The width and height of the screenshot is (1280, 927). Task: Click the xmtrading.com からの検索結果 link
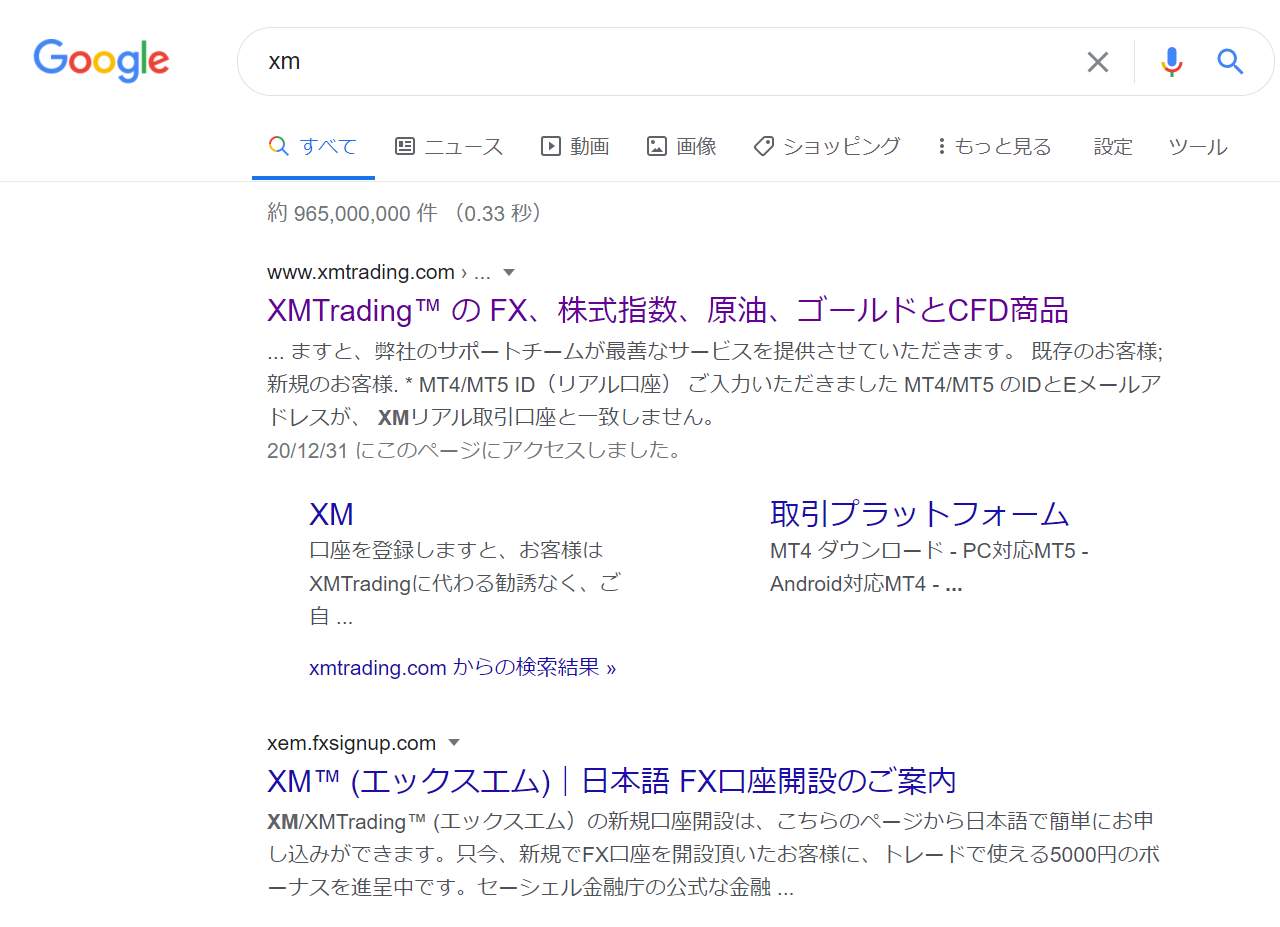tap(462, 667)
